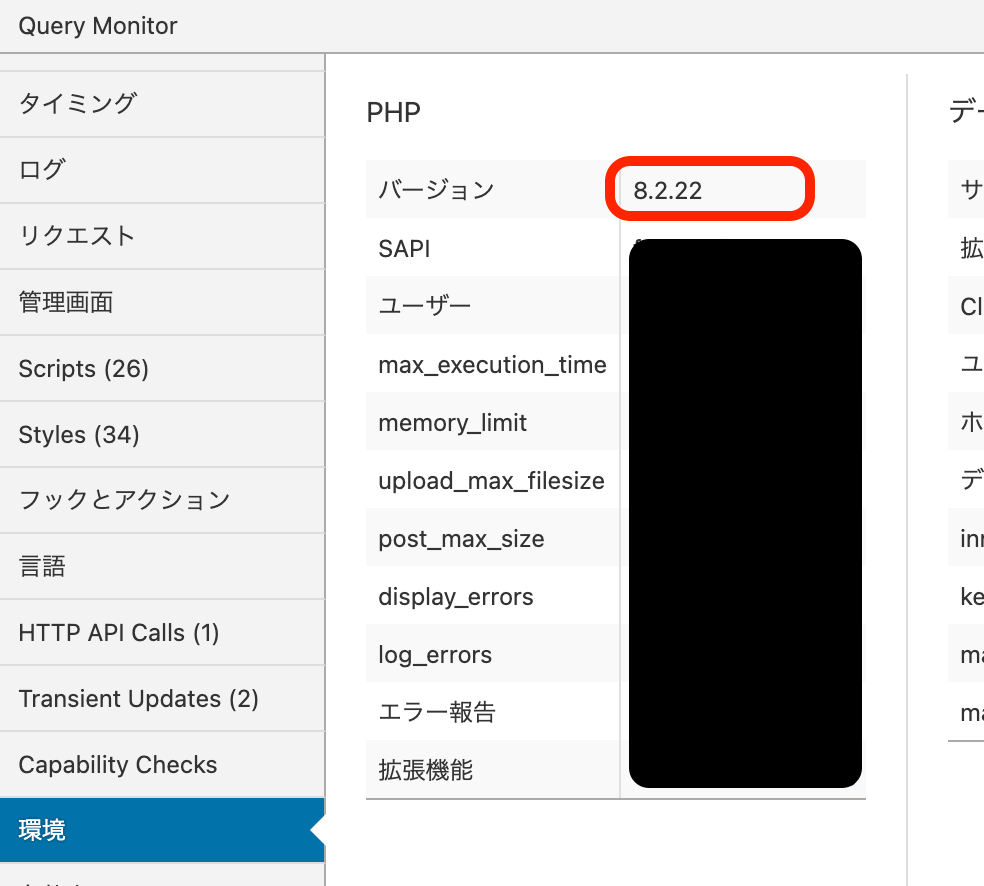Click the active 環境 menu item
The width and height of the screenshot is (984, 886).
pos(42,830)
